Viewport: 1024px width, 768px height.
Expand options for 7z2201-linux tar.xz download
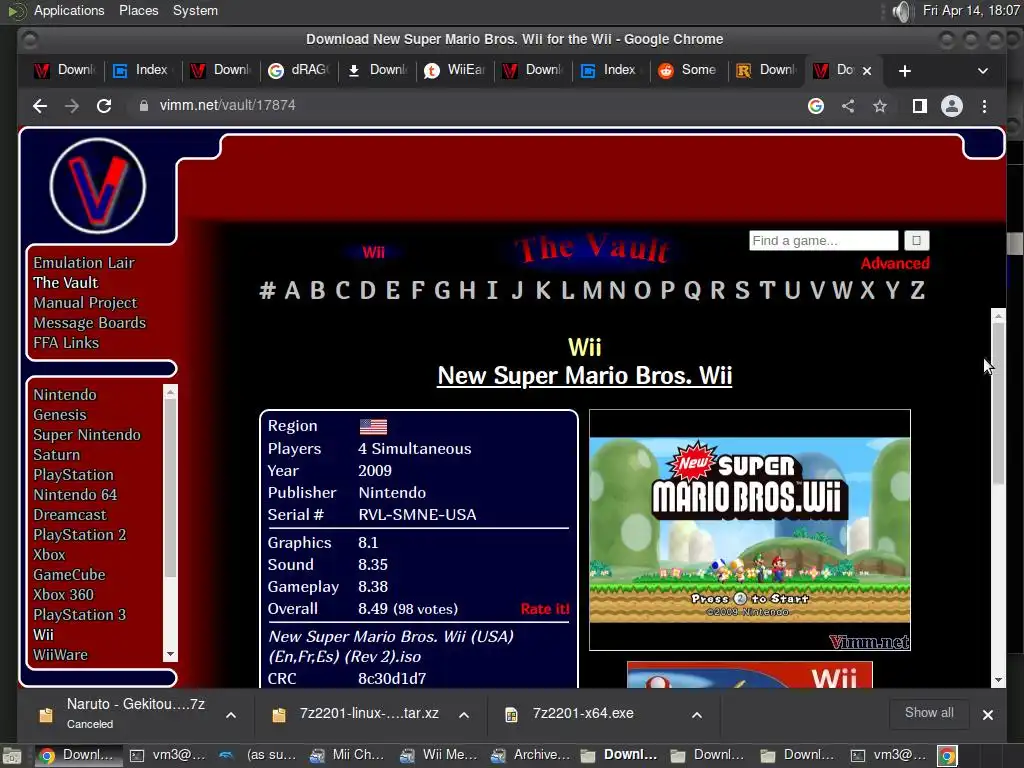(464, 715)
